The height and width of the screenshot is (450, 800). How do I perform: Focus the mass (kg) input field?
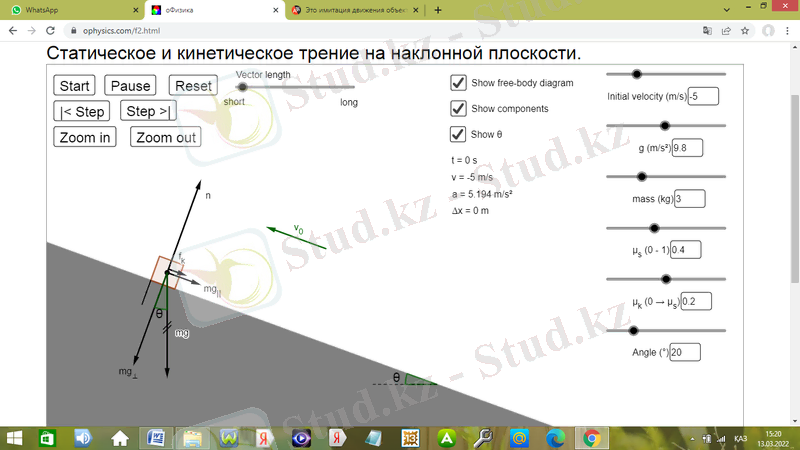click(690, 198)
